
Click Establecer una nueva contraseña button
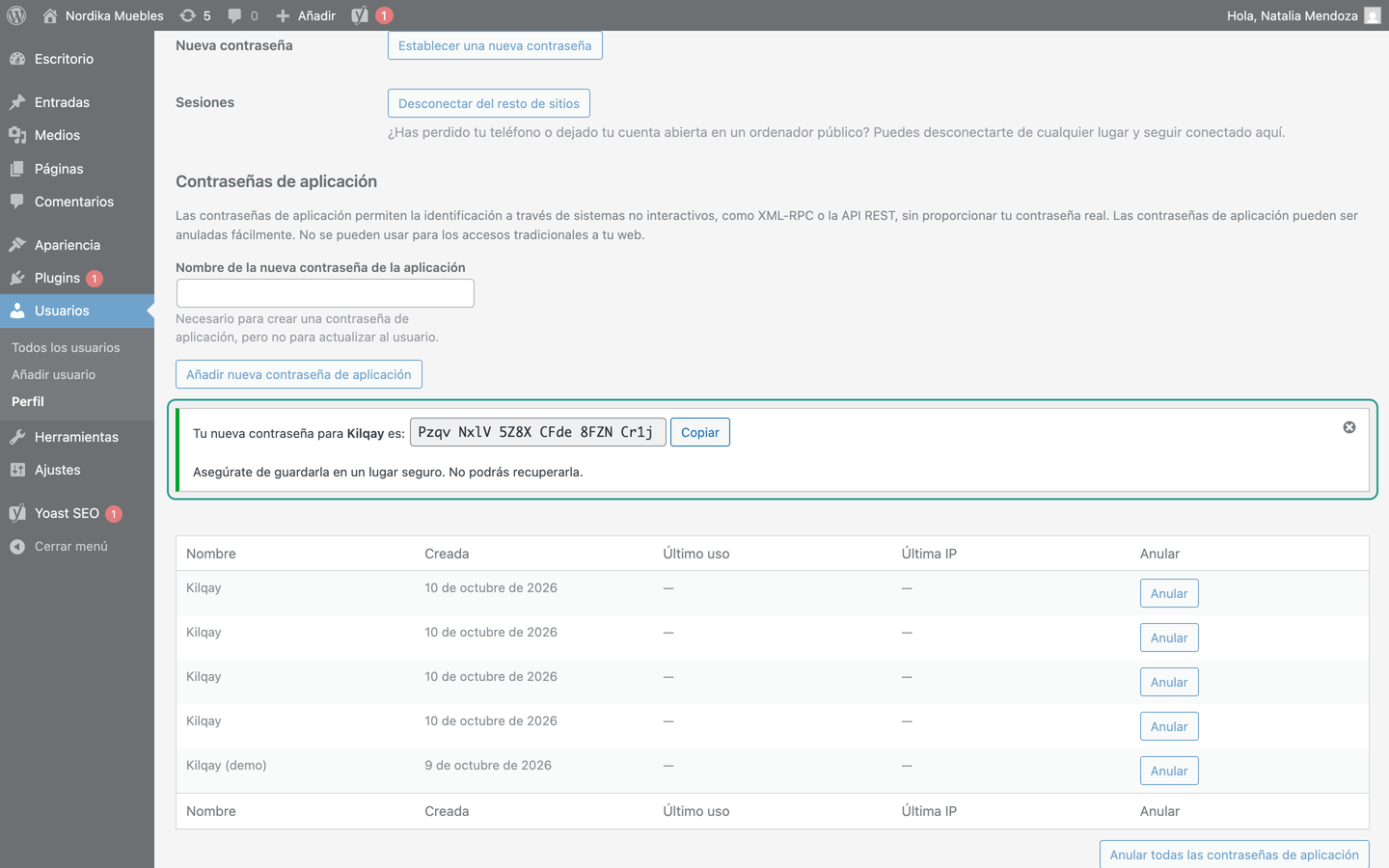(x=495, y=45)
